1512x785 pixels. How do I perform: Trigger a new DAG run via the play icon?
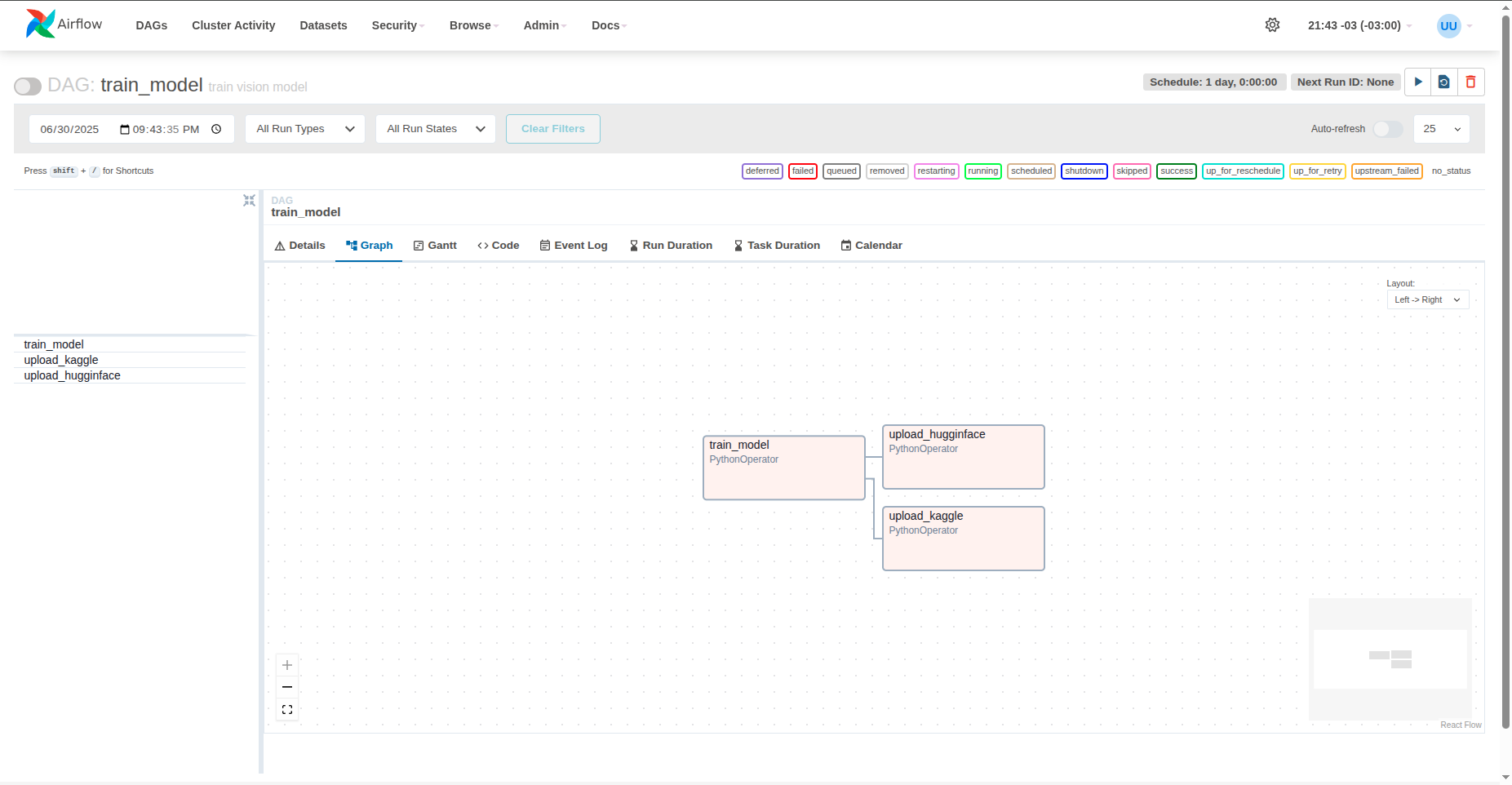pyautogui.click(x=1418, y=82)
